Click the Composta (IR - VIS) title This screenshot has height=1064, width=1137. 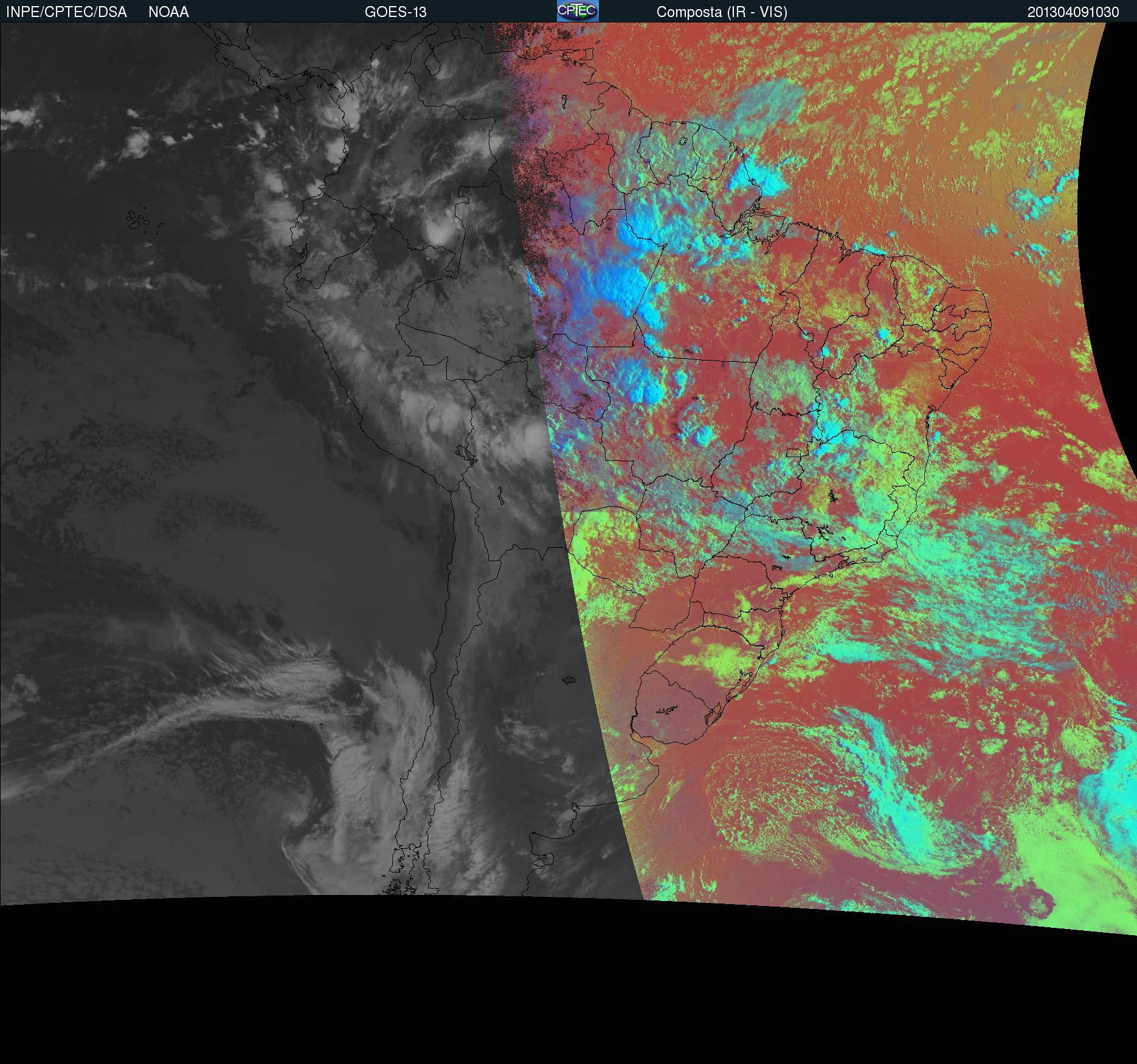tap(722, 12)
